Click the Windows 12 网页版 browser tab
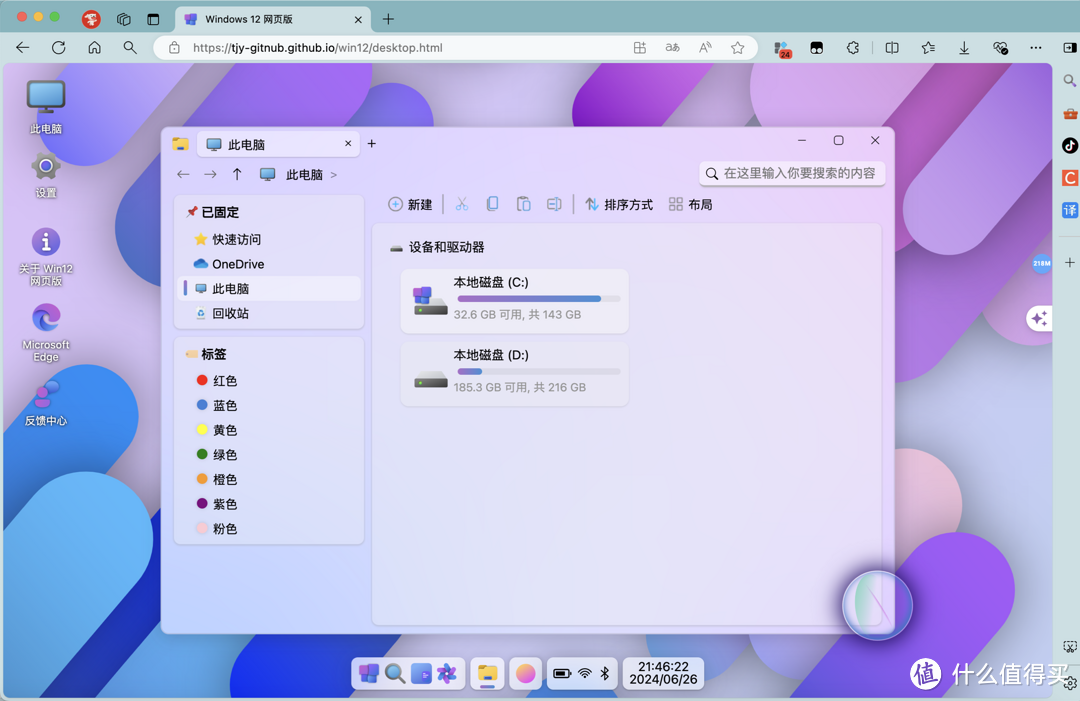Viewport: 1080px width, 701px height. 273,19
